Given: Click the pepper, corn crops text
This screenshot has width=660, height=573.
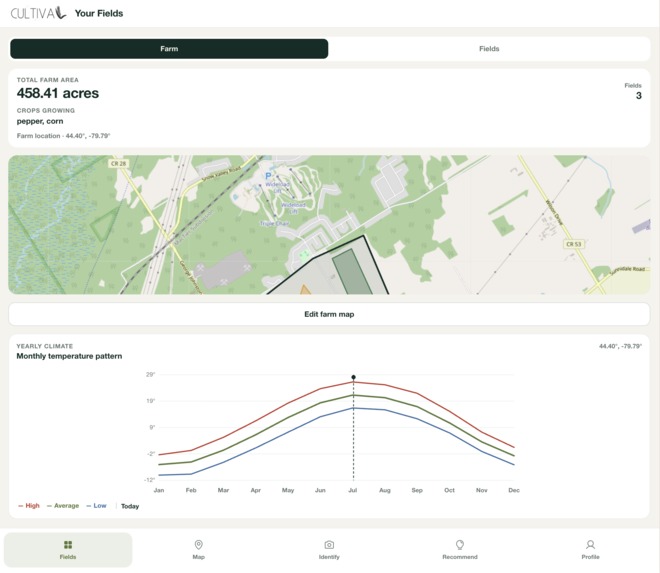Looking at the screenshot, I should [40, 121].
